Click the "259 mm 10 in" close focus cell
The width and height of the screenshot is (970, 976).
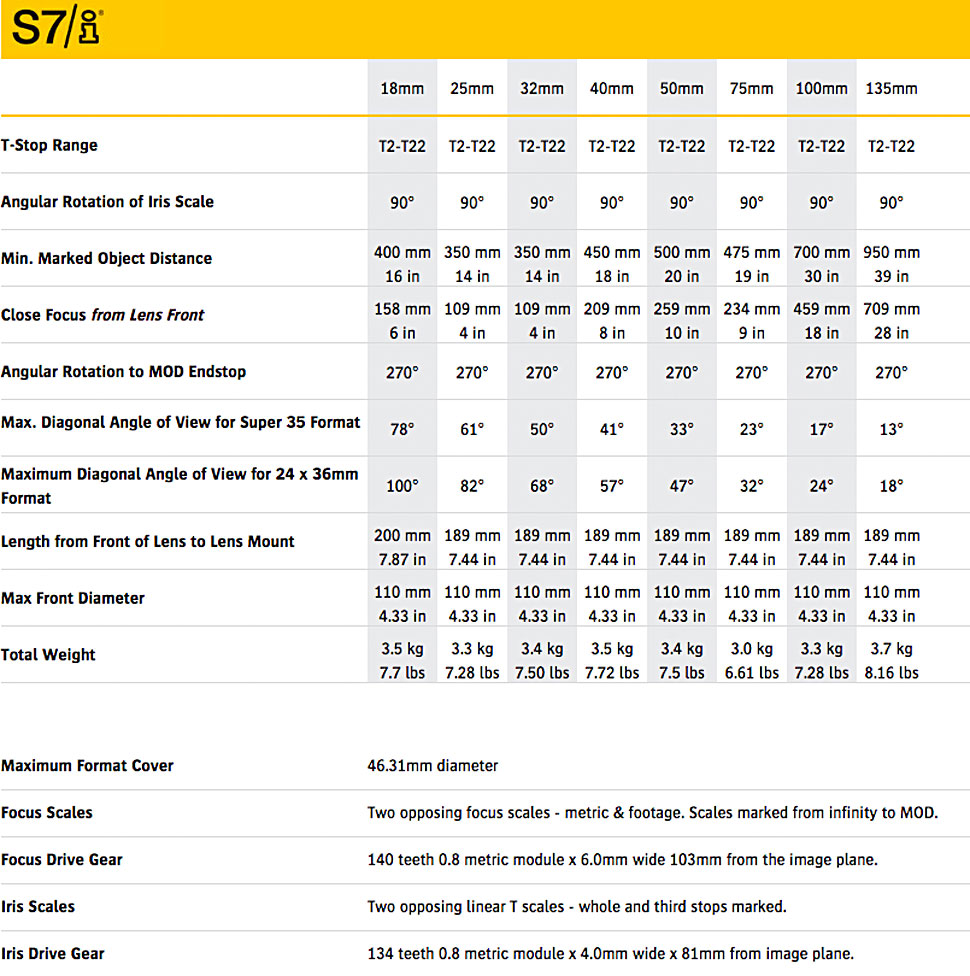(x=682, y=321)
